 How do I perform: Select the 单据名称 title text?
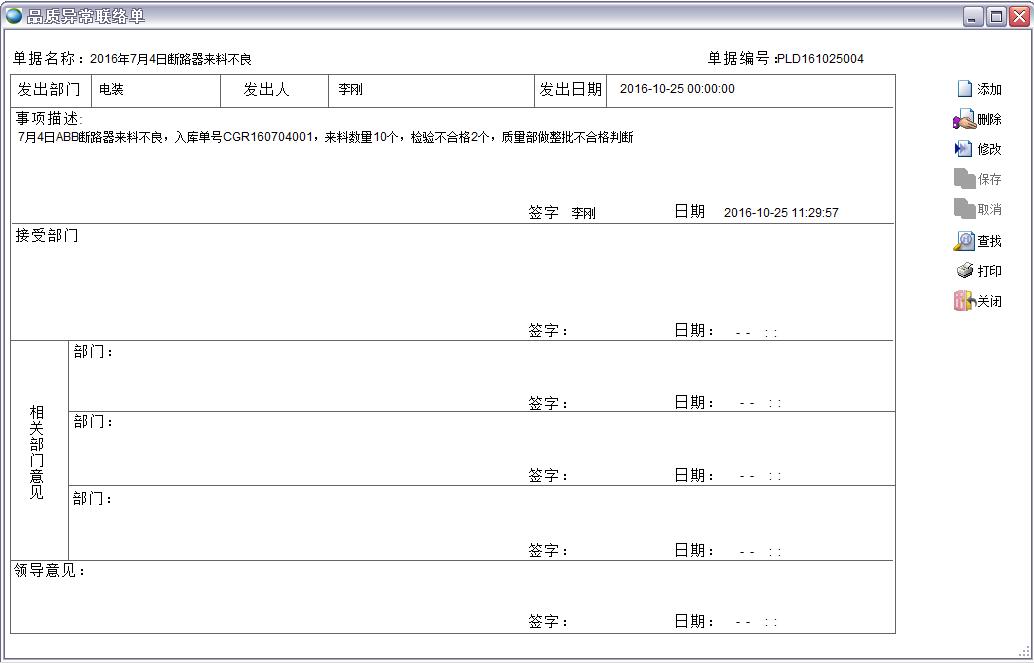tap(170, 58)
